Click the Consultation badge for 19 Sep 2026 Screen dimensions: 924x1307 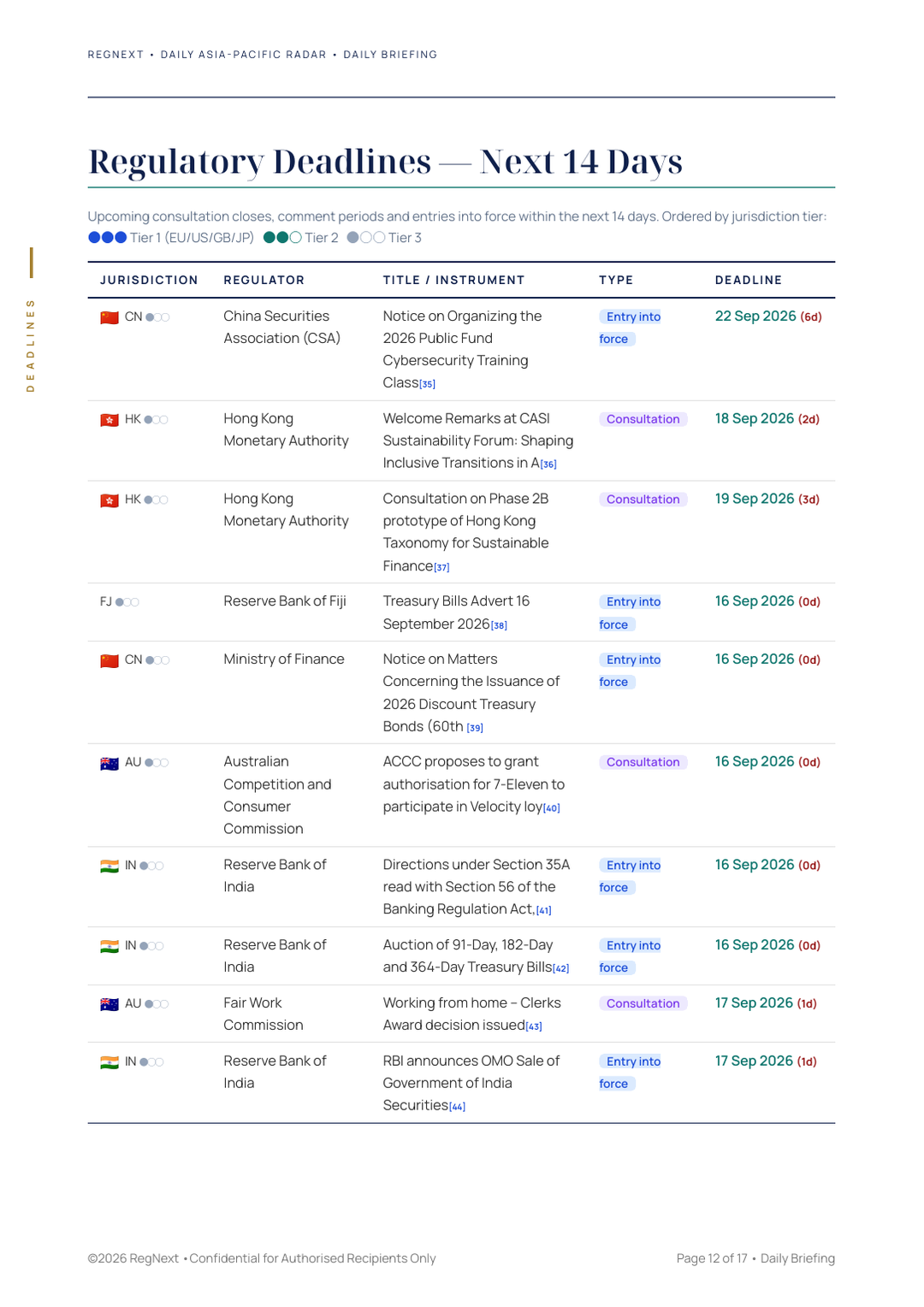pyautogui.click(x=643, y=500)
